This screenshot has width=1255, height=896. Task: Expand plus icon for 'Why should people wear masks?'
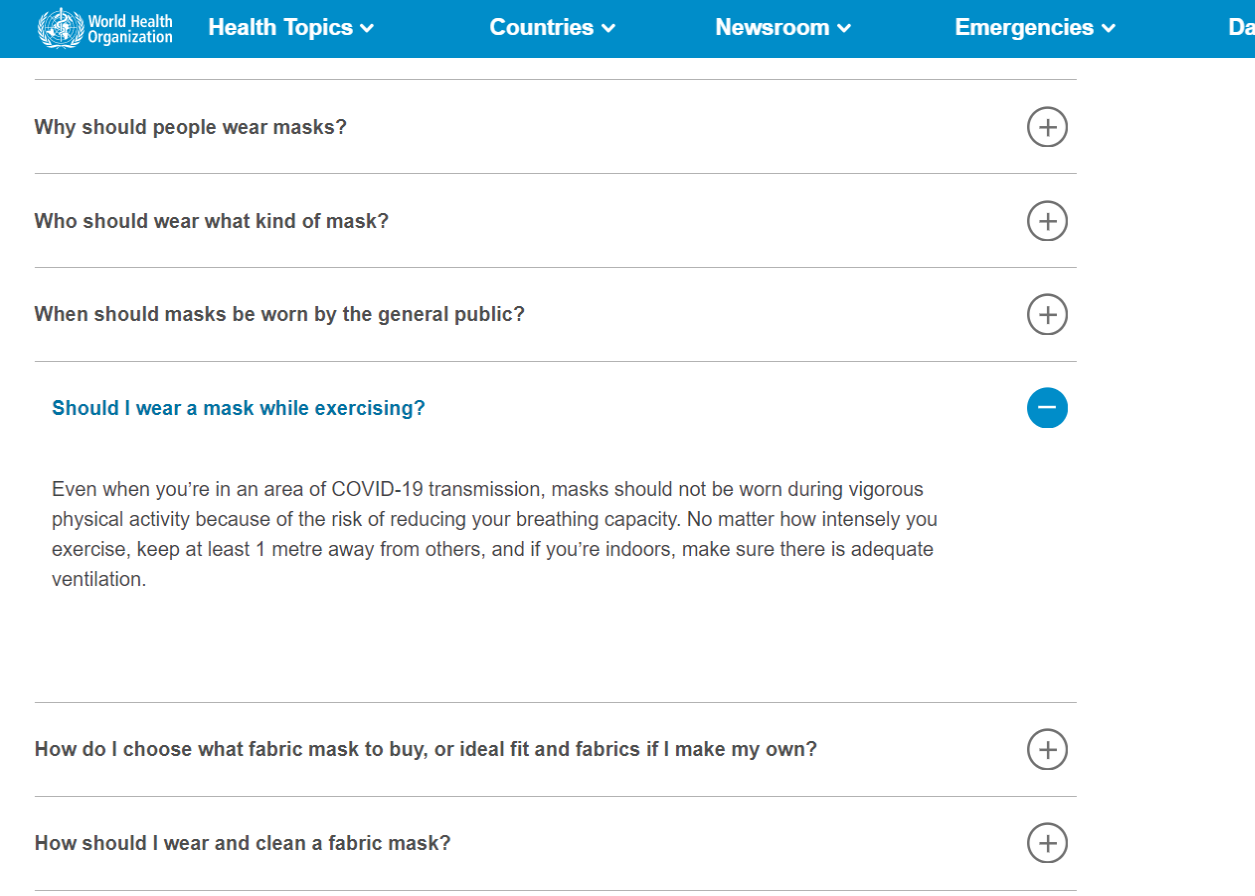tap(1047, 127)
